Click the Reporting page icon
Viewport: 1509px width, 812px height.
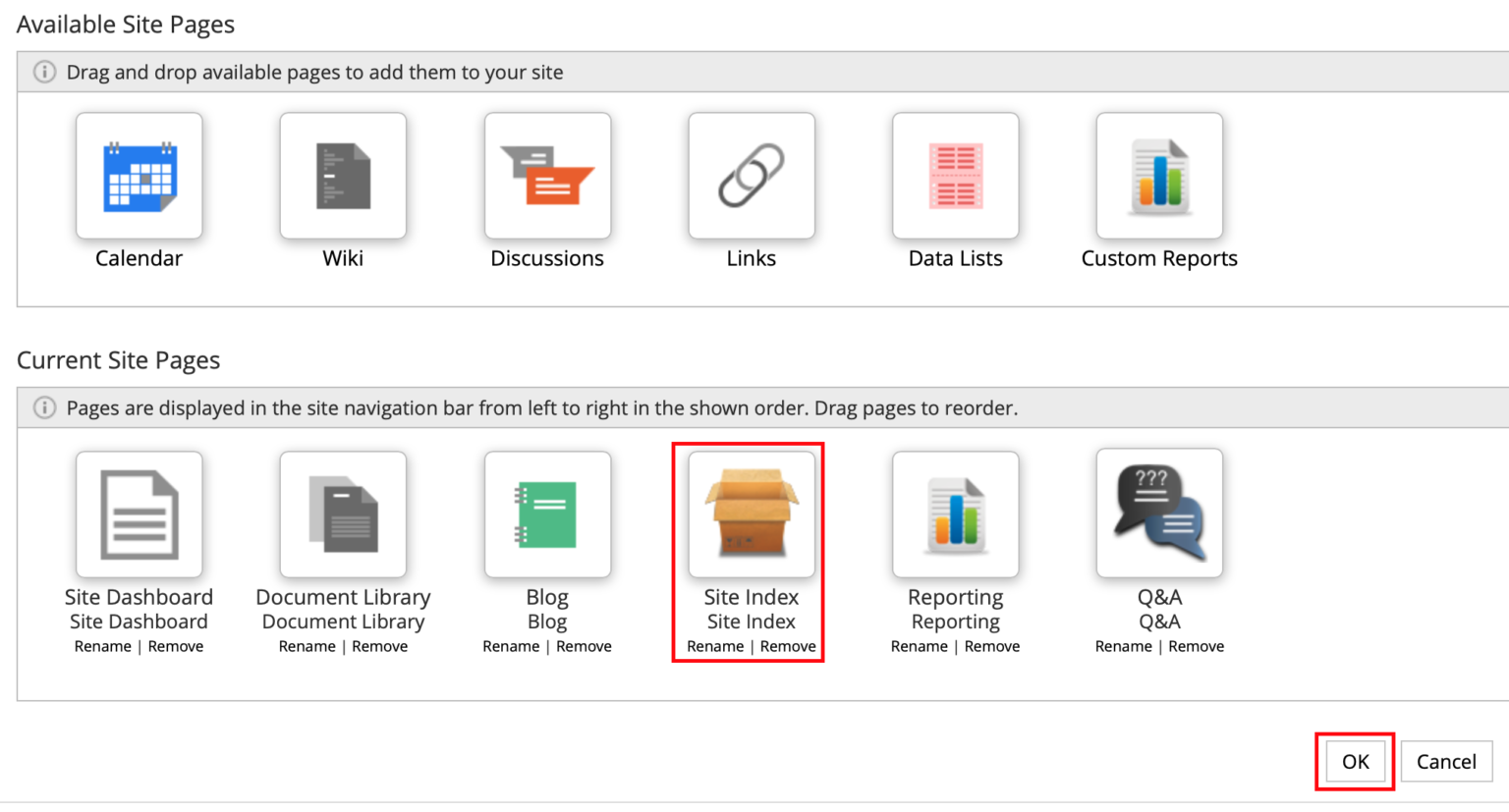pyautogui.click(x=955, y=513)
